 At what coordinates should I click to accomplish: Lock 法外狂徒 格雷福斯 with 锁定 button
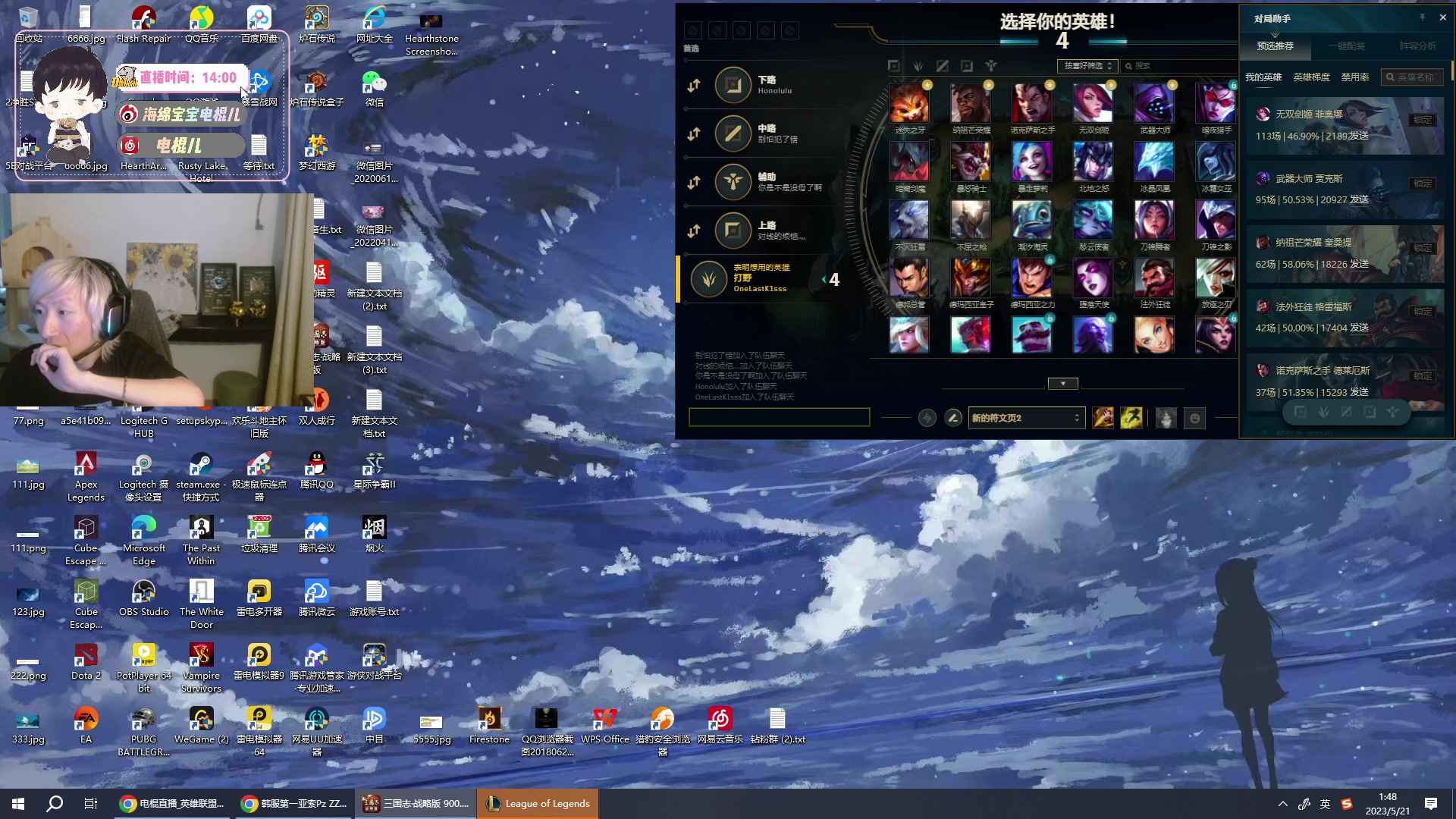coord(1423,312)
